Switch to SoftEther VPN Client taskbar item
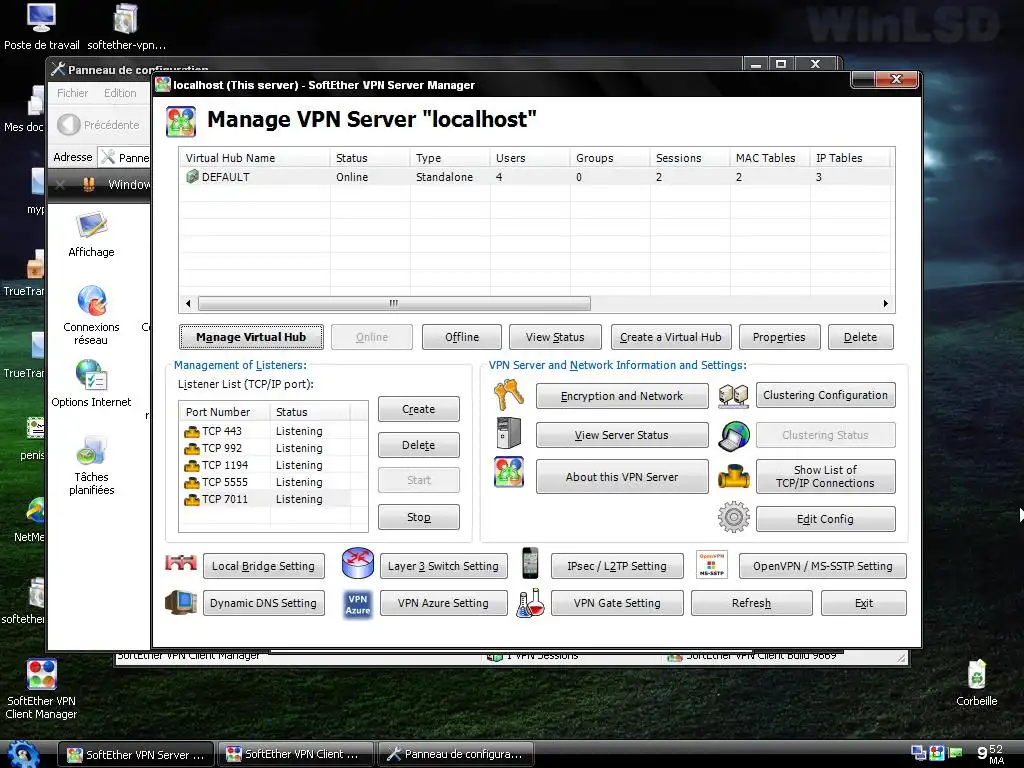1024x768 pixels. (295, 754)
